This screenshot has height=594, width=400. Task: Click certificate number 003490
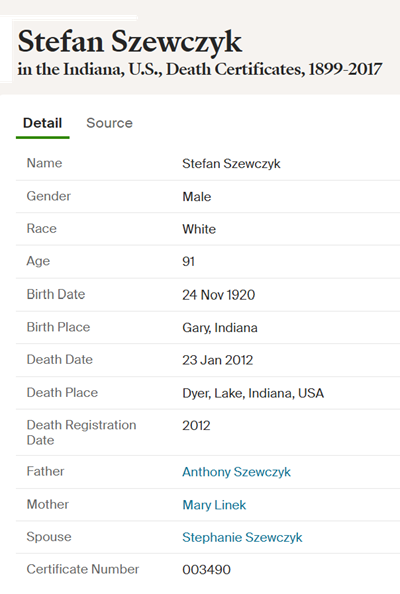pyautogui.click(x=206, y=569)
